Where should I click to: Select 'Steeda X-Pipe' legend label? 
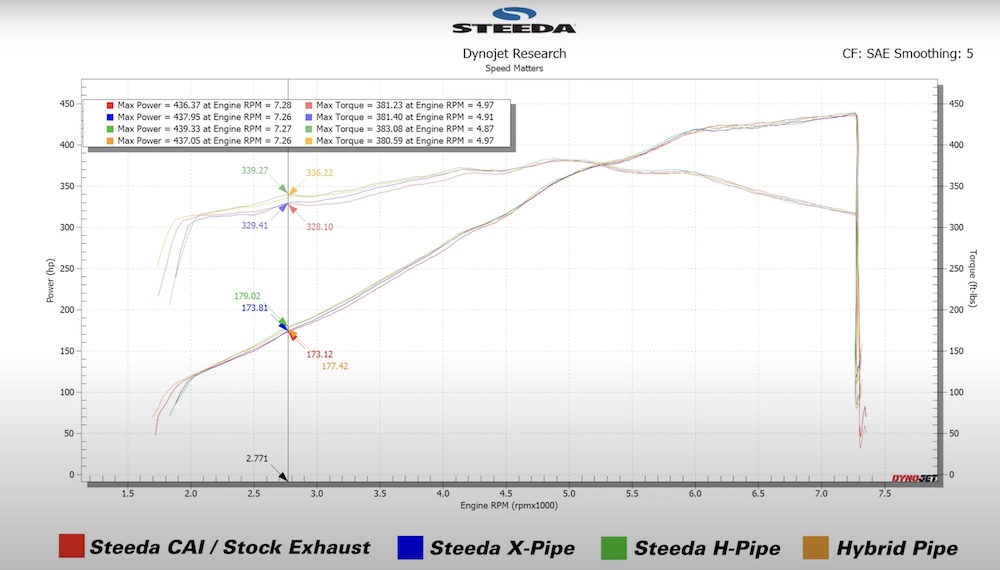point(503,548)
